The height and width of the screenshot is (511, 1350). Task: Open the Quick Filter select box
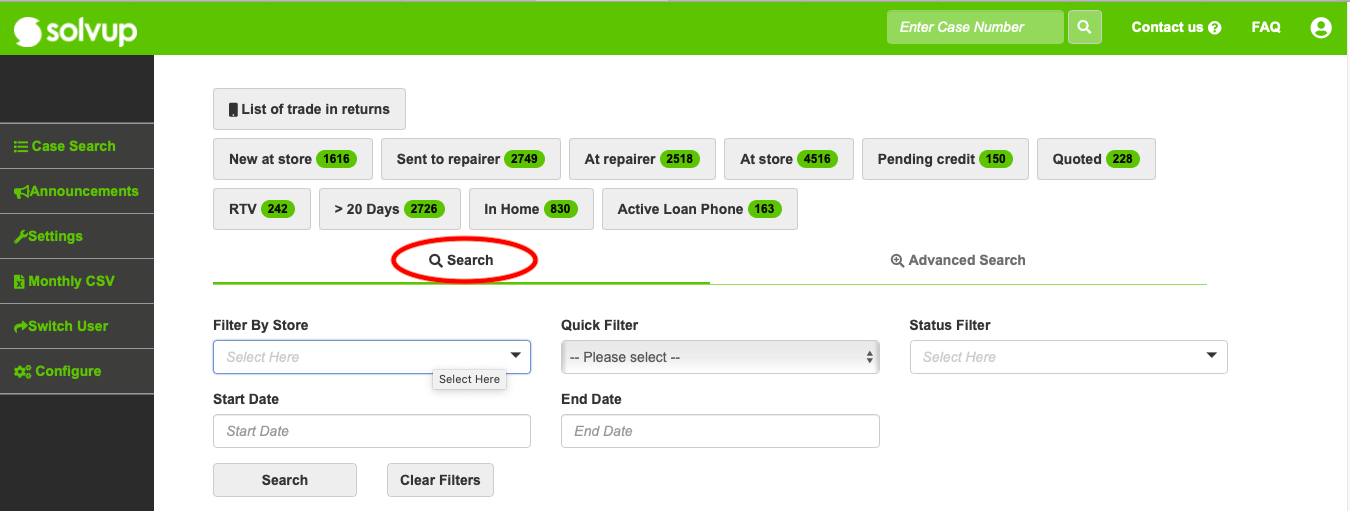(720, 357)
